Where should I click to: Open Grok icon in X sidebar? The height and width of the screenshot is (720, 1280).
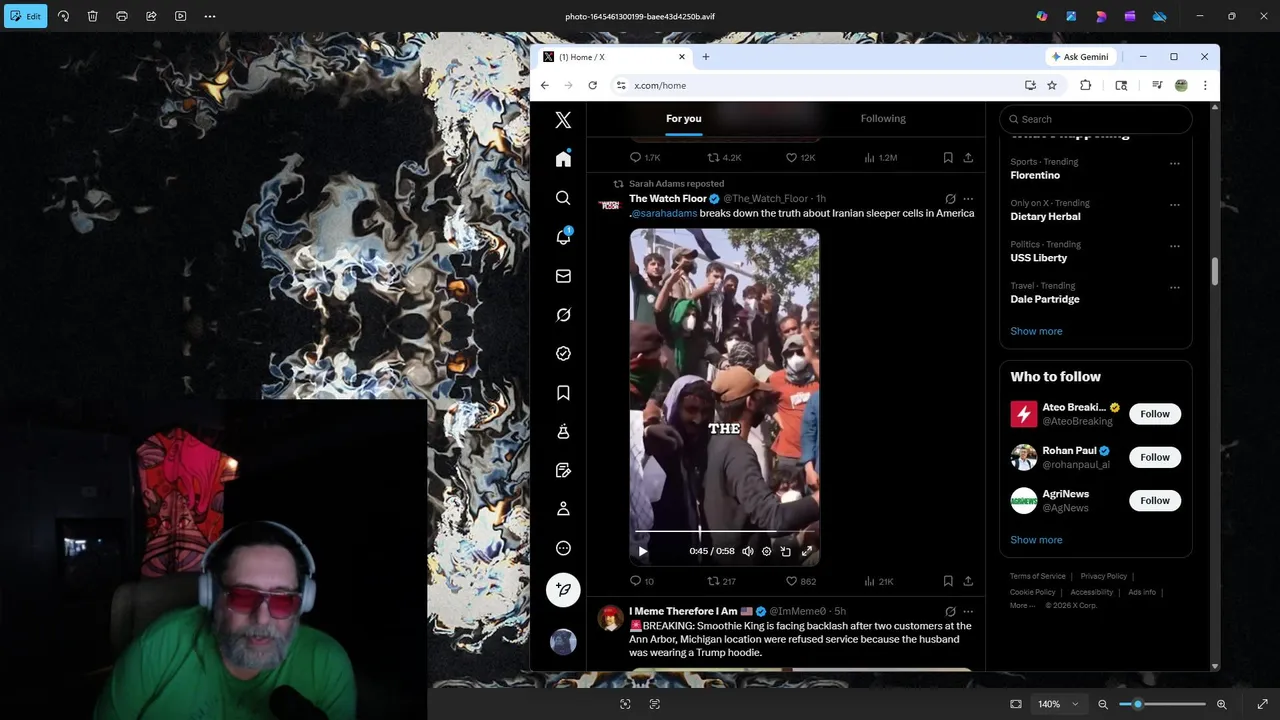click(563, 315)
